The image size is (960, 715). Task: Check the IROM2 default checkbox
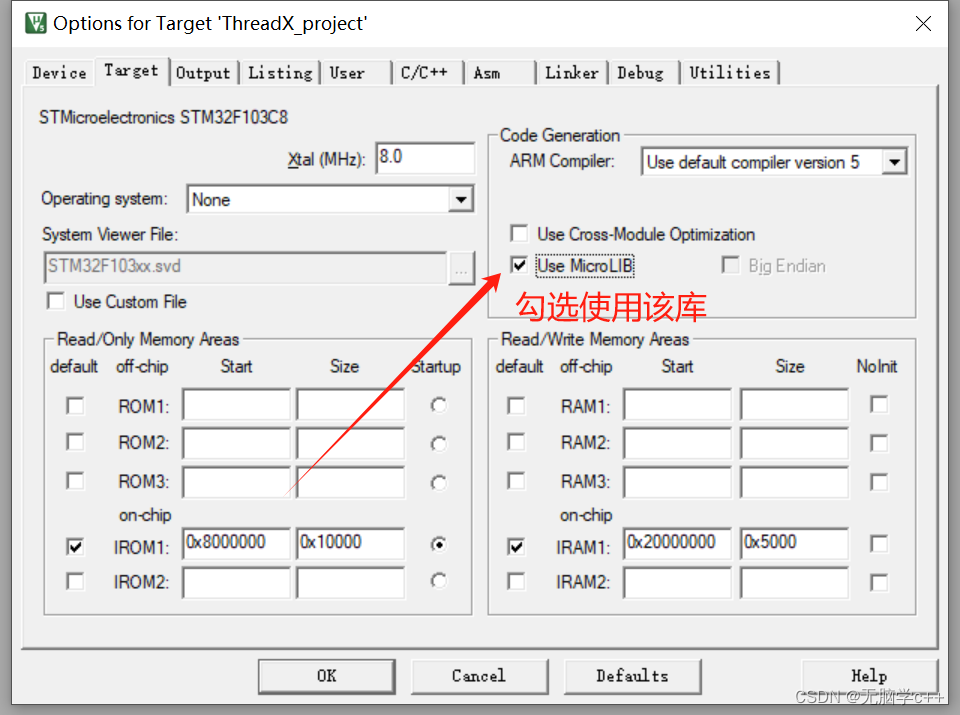[x=75, y=581]
